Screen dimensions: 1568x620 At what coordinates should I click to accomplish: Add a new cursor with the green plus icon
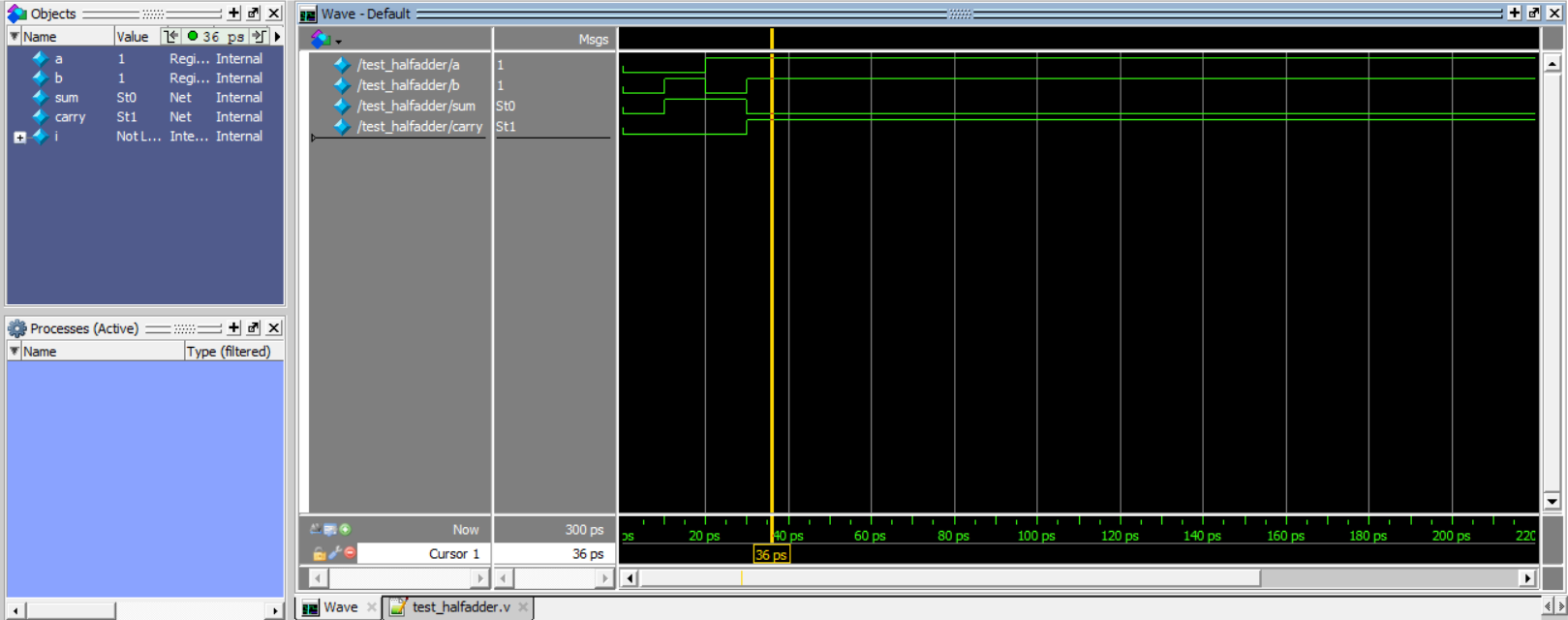click(x=346, y=530)
